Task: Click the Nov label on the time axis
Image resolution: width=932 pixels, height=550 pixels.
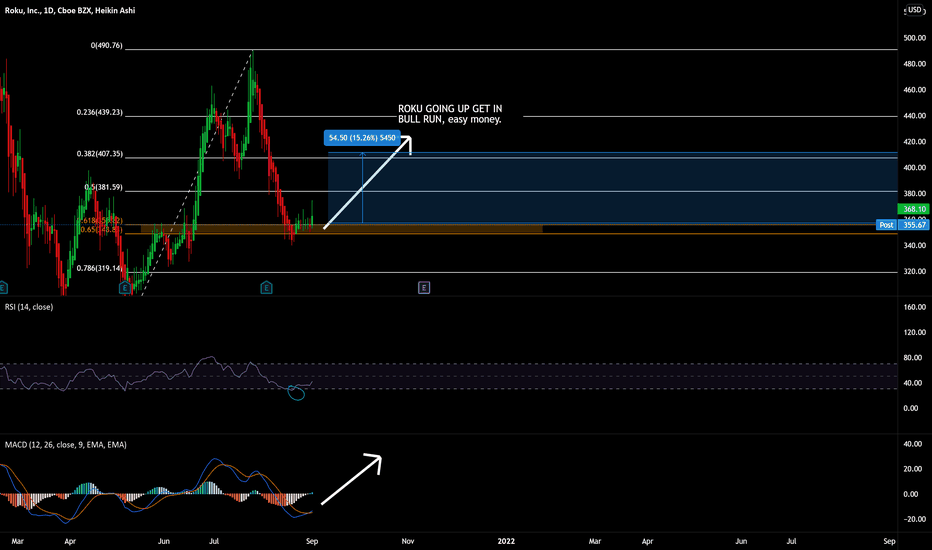Action: (x=408, y=541)
